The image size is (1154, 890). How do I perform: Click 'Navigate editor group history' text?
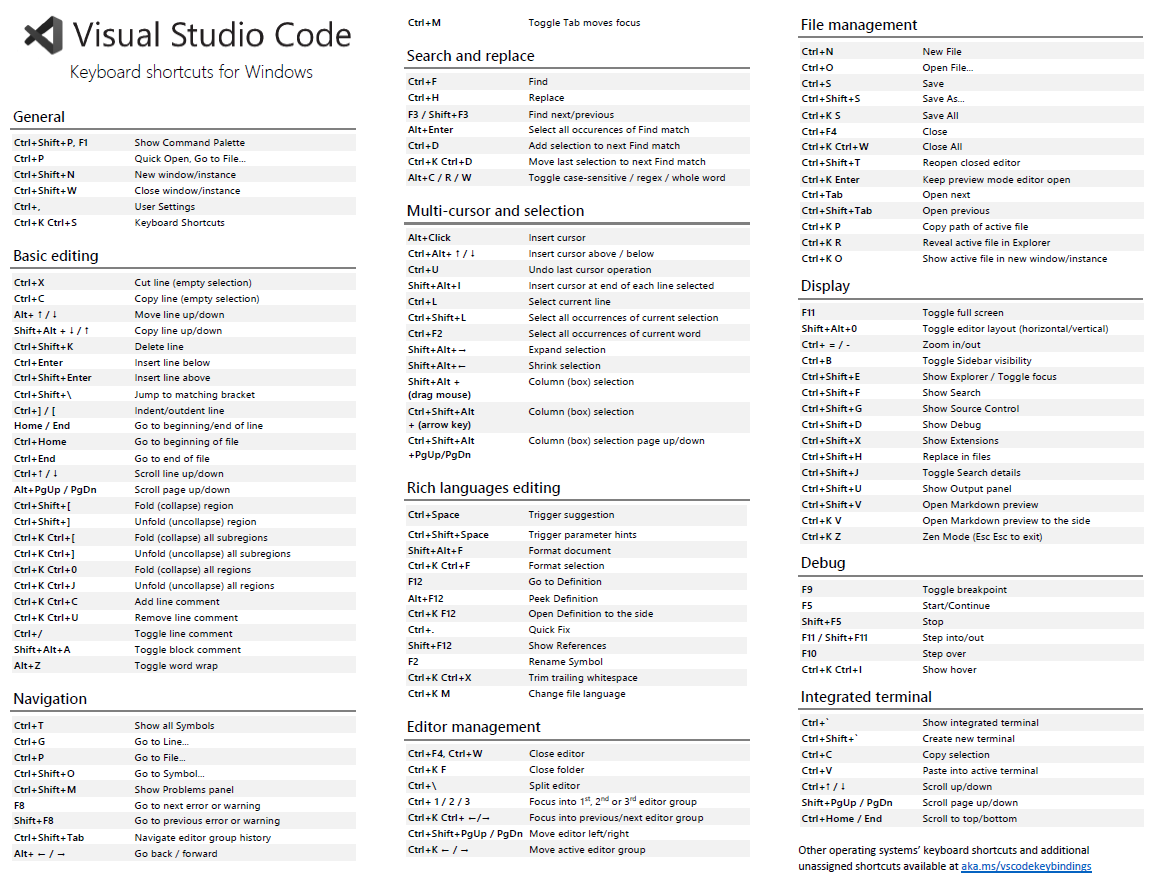click(202, 838)
